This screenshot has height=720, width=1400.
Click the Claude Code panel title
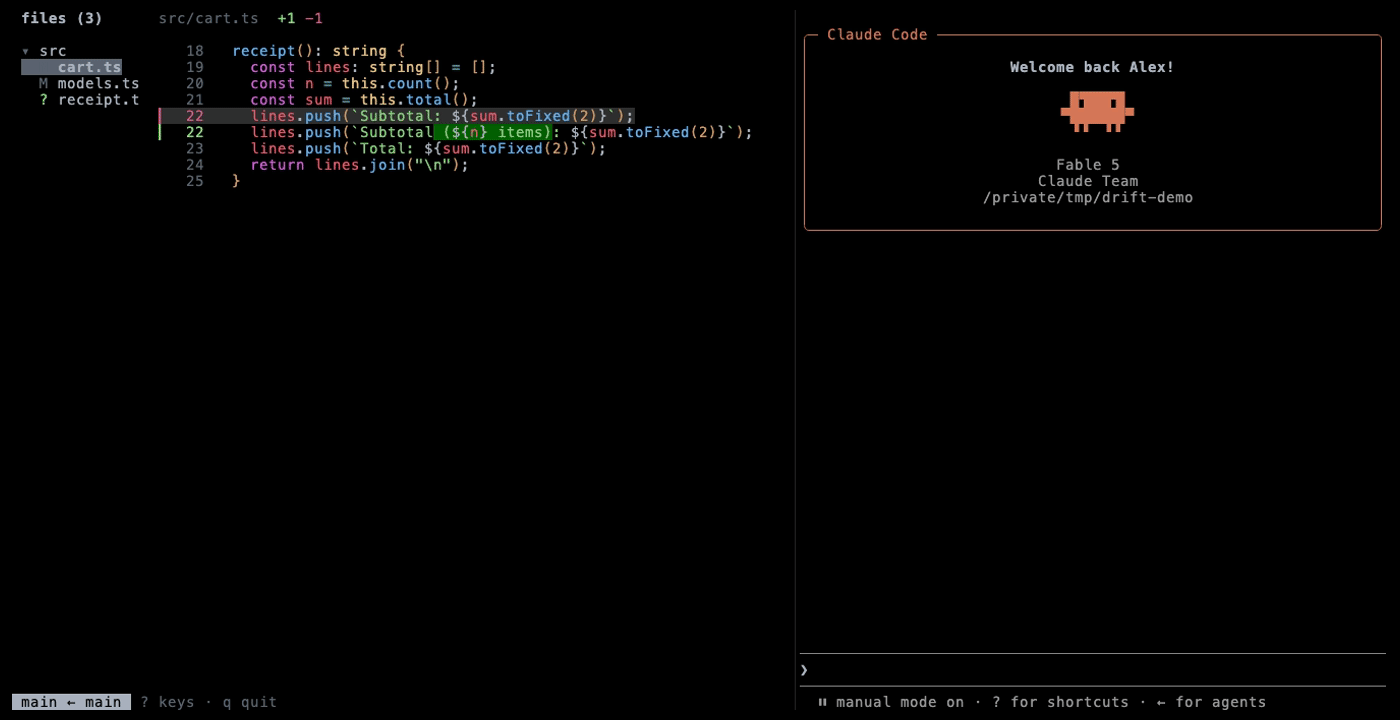(x=877, y=34)
